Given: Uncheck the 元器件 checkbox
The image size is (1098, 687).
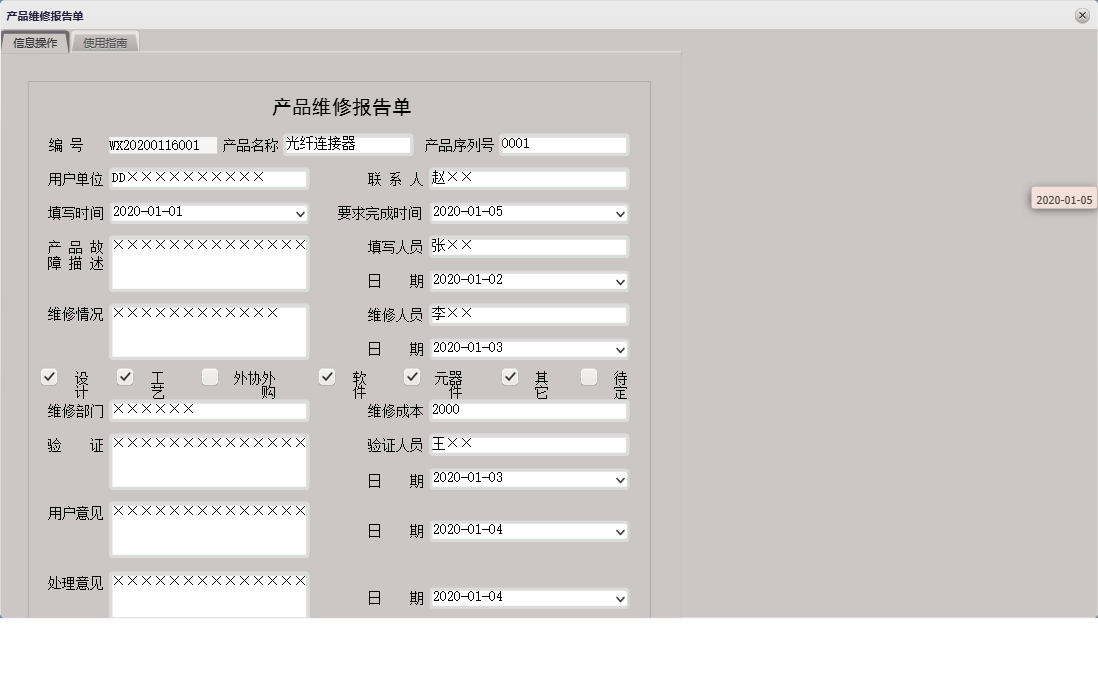Looking at the screenshot, I should point(411,376).
